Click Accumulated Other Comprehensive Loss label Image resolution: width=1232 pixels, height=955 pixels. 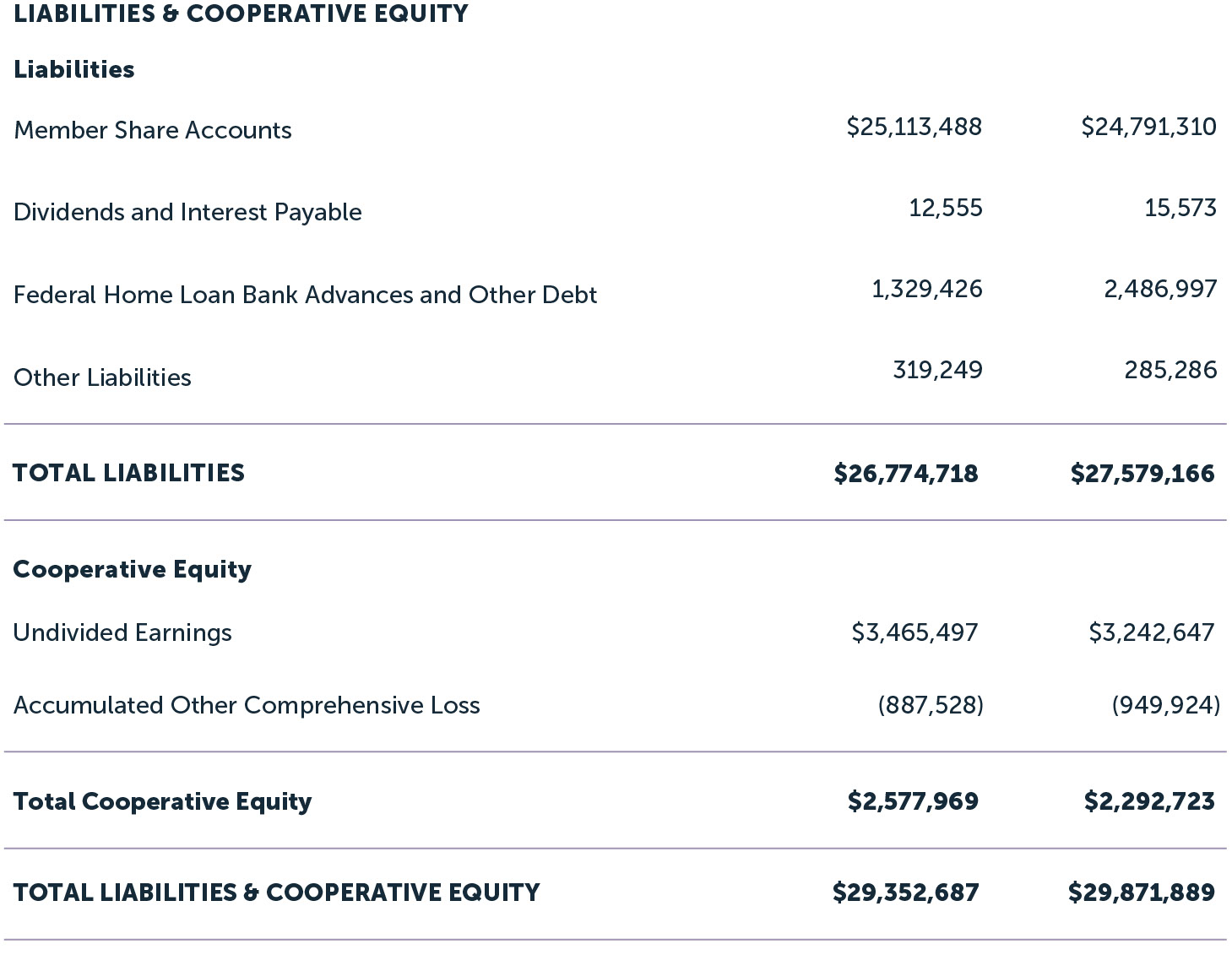click(247, 705)
